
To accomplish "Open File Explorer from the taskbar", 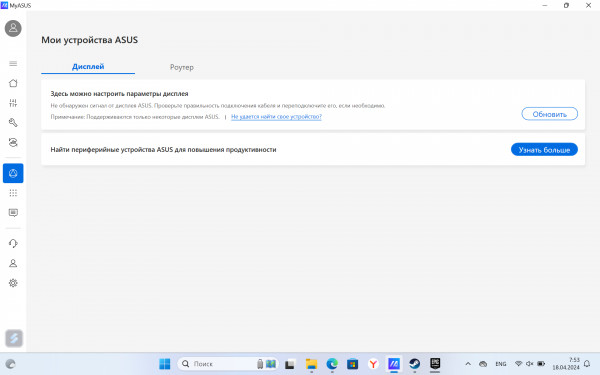I will tap(311, 364).
